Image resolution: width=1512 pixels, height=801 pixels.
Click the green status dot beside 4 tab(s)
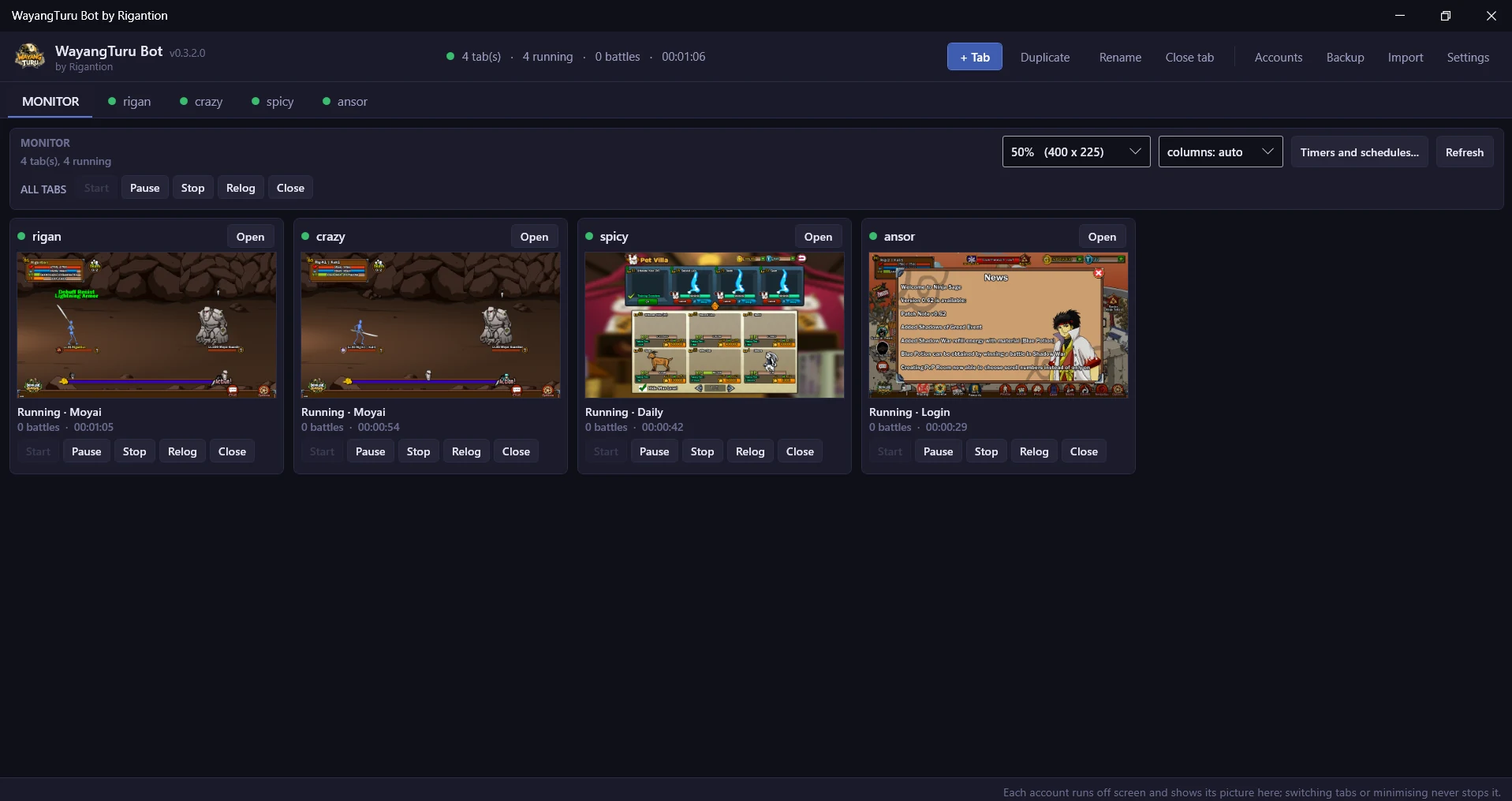450,57
